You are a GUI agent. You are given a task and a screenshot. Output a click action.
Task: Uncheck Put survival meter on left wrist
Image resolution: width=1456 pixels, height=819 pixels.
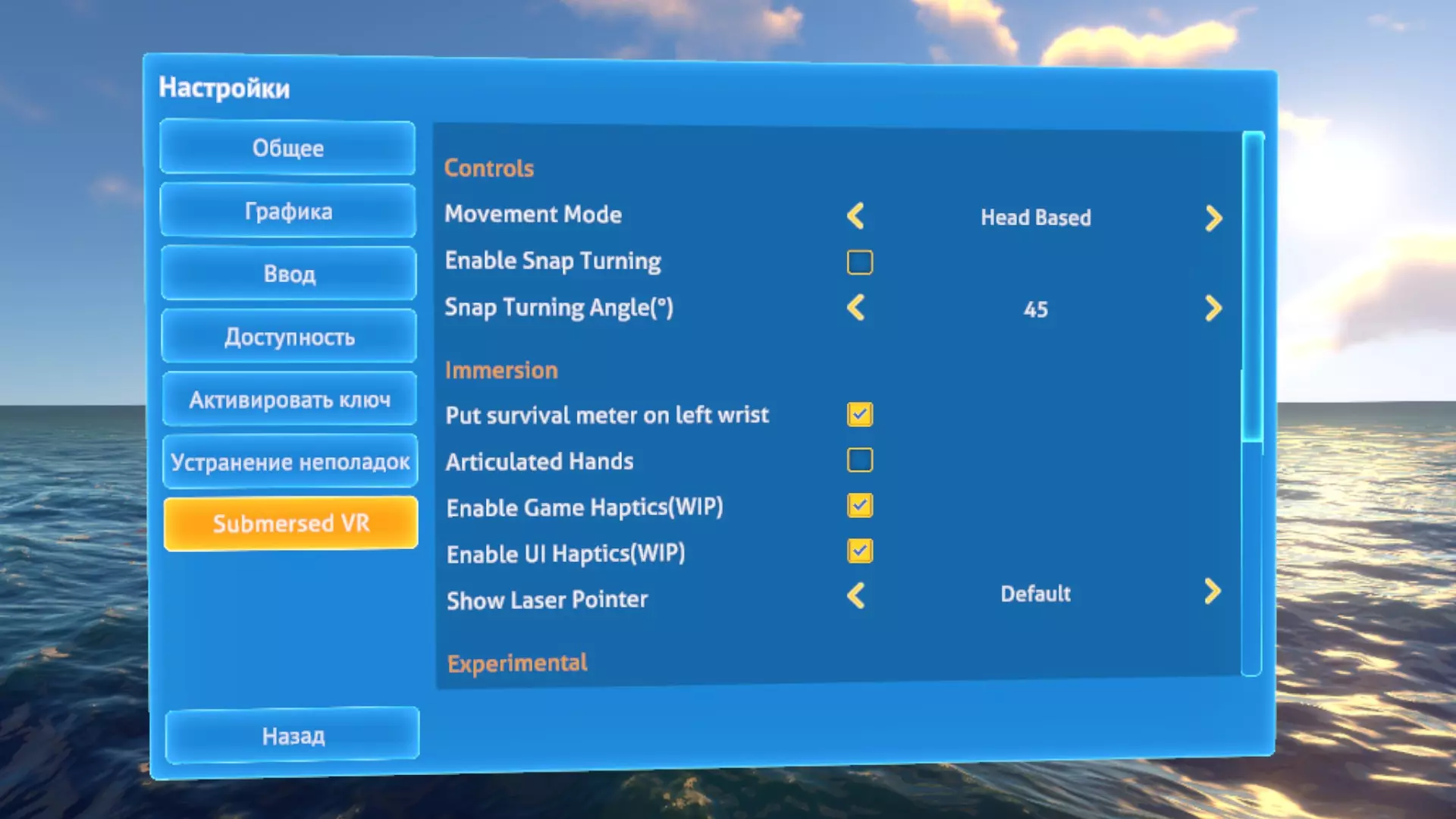(x=859, y=414)
